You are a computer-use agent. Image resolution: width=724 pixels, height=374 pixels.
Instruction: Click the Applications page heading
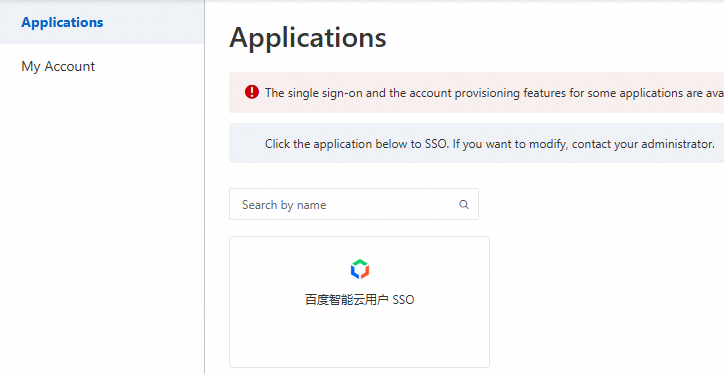(308, 38)
